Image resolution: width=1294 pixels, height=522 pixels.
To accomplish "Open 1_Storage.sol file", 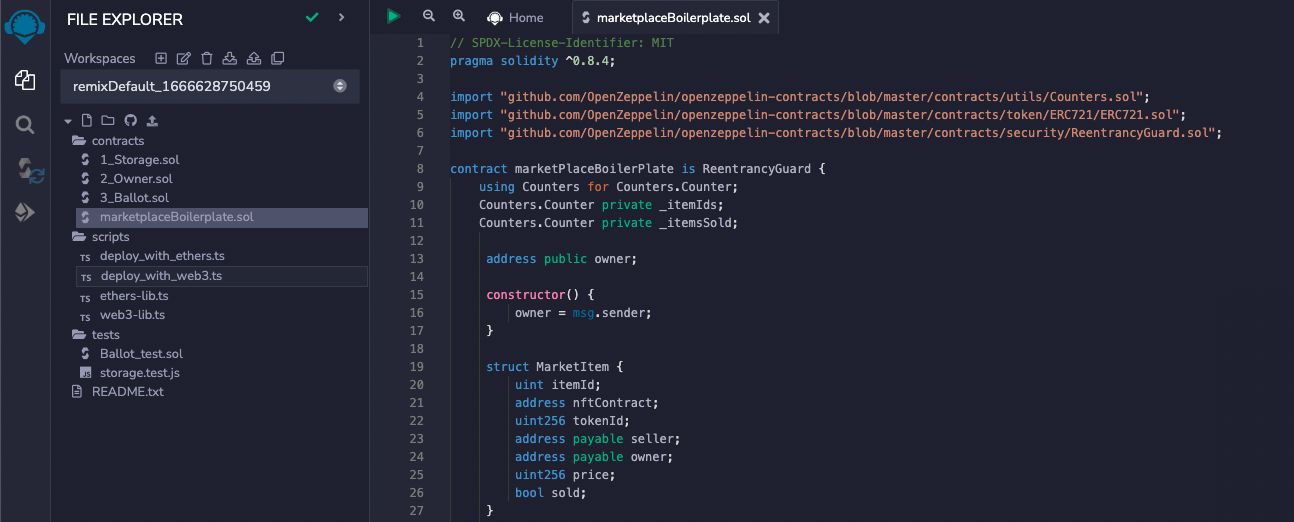I will [x=139, y=160].
